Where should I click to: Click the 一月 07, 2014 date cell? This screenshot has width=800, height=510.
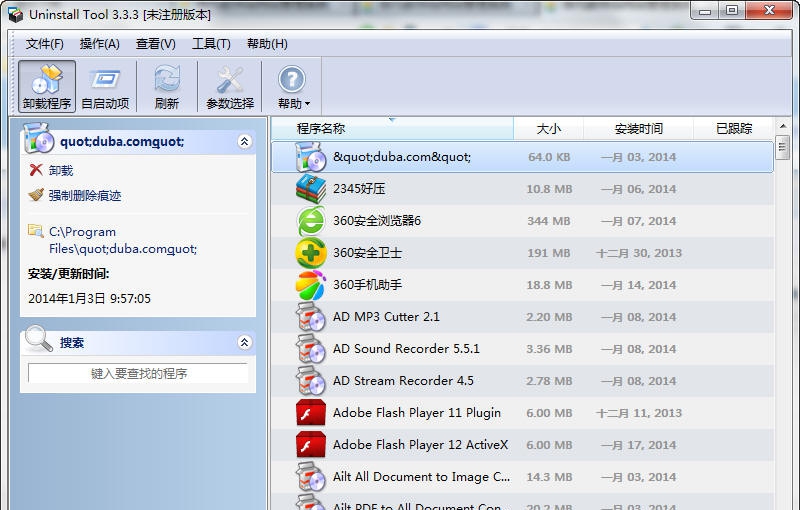click(x=639, y=221)
